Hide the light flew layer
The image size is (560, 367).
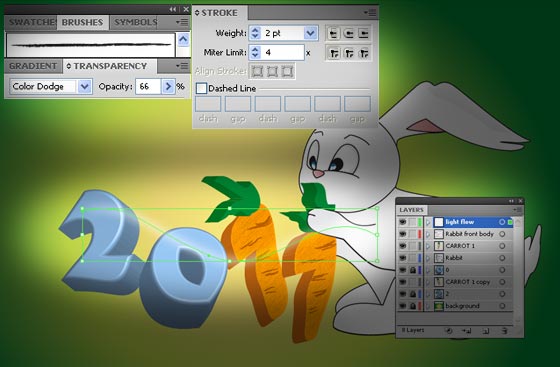tap(403, 222)
